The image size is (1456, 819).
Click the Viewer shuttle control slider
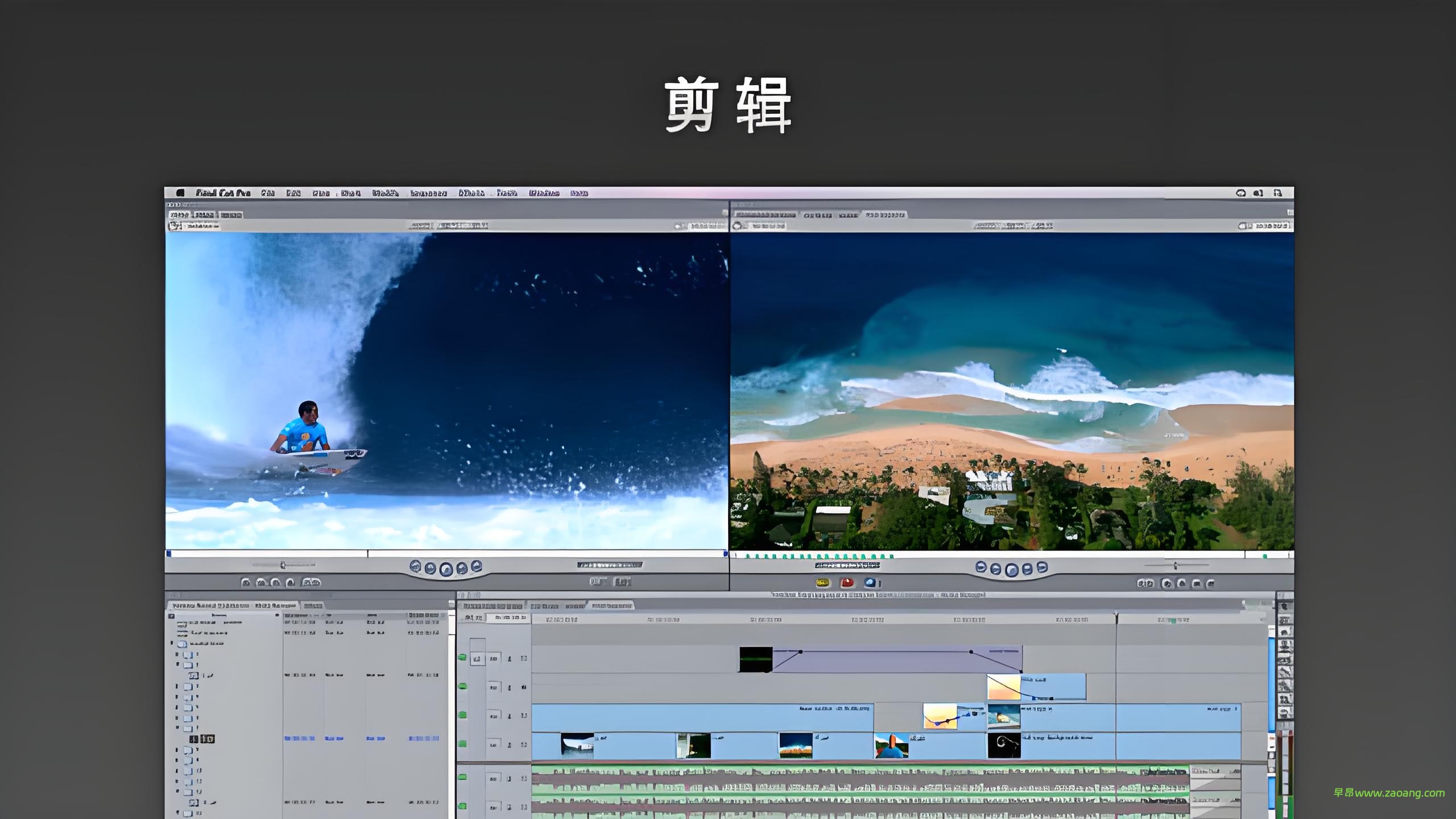283,565
